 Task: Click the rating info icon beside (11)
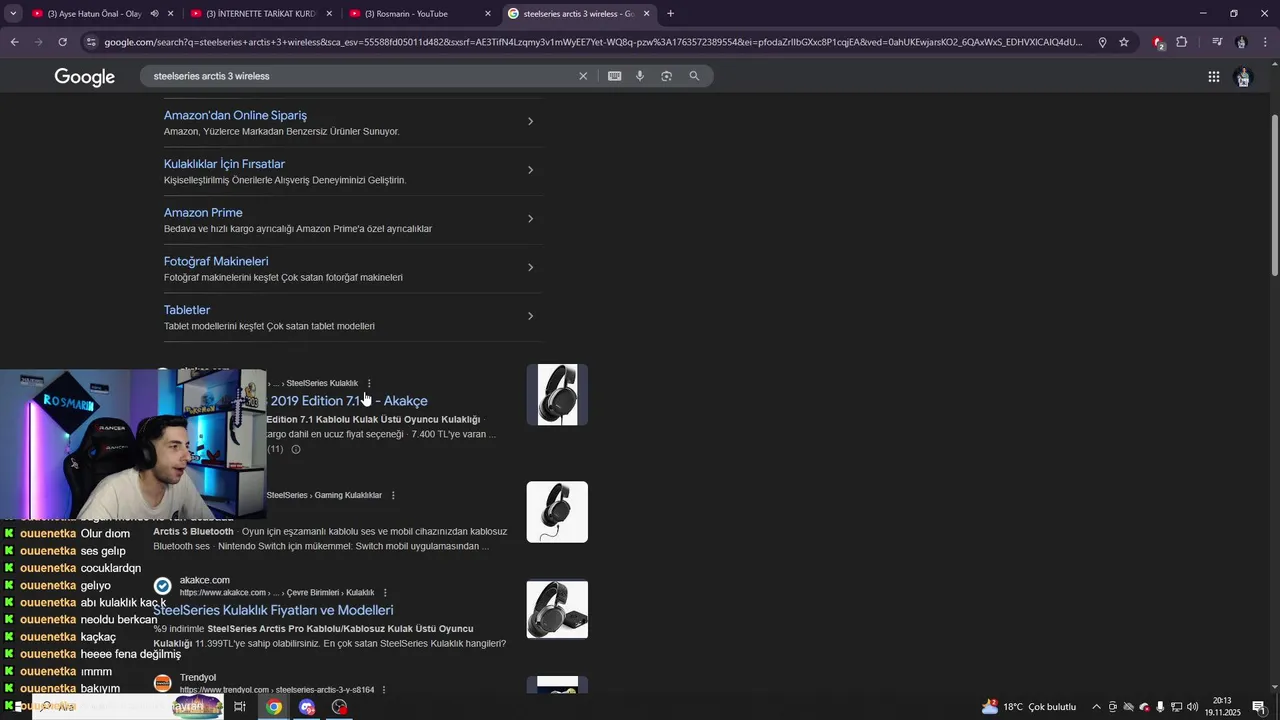[x=295, y=449]
